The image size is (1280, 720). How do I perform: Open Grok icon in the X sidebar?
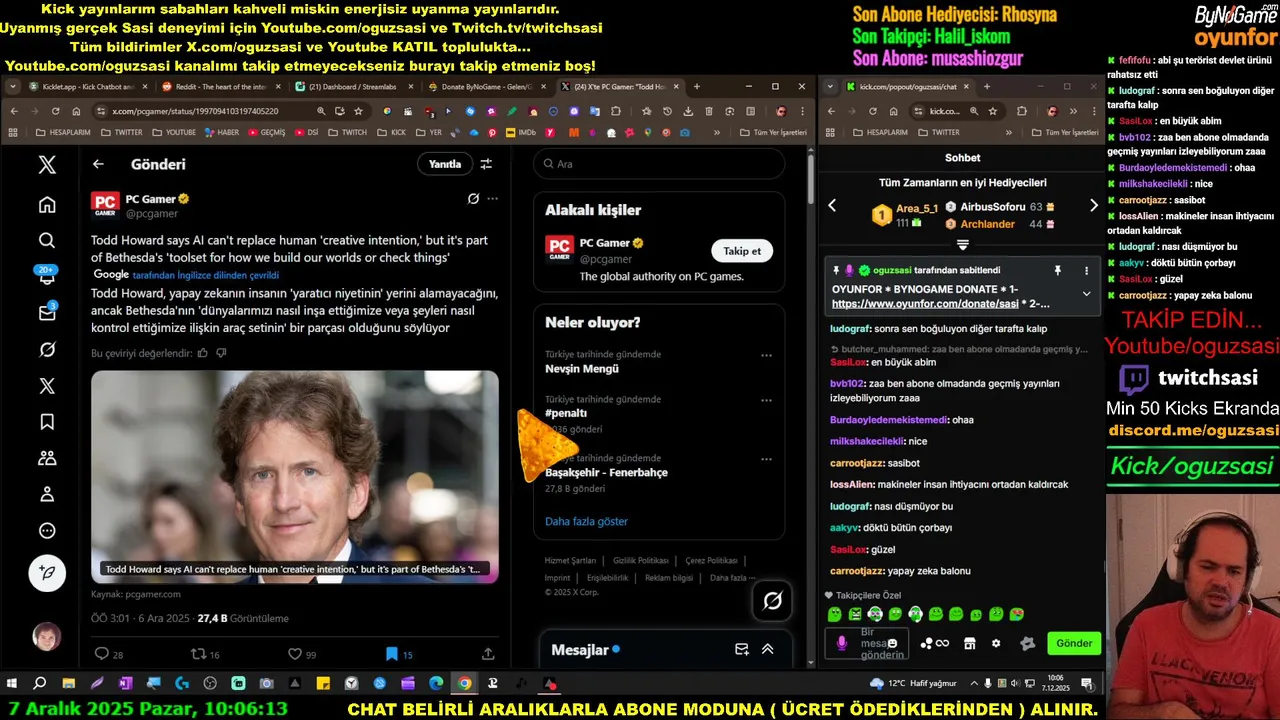[x=47, y=350]
